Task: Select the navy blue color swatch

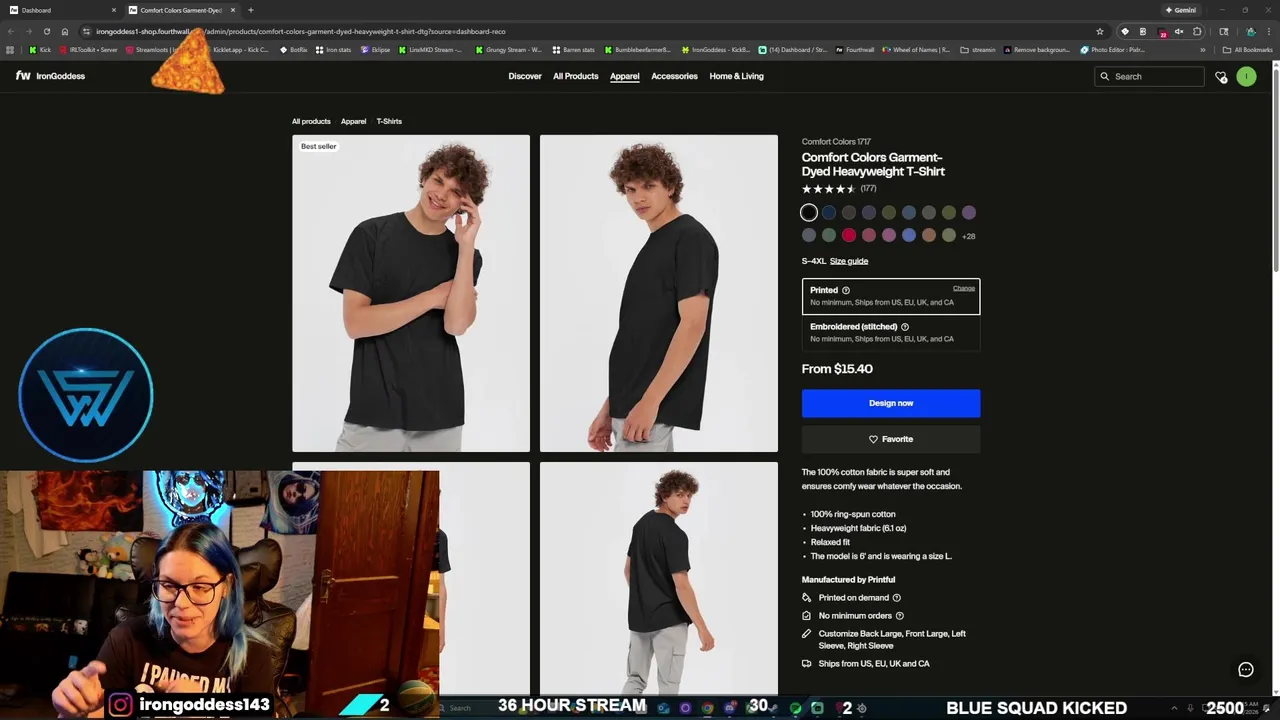Action: click(829, 212)
